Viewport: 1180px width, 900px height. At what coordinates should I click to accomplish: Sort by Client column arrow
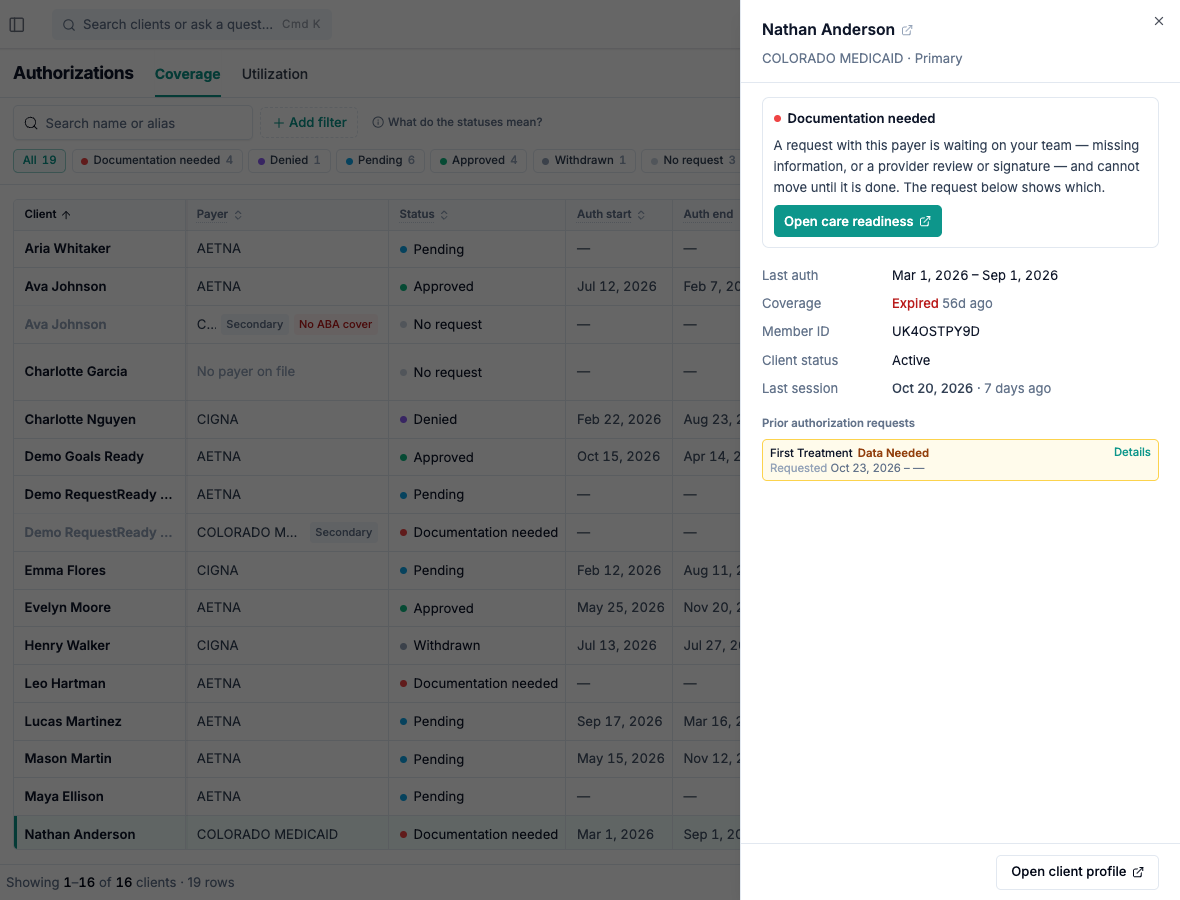point(66,214)
